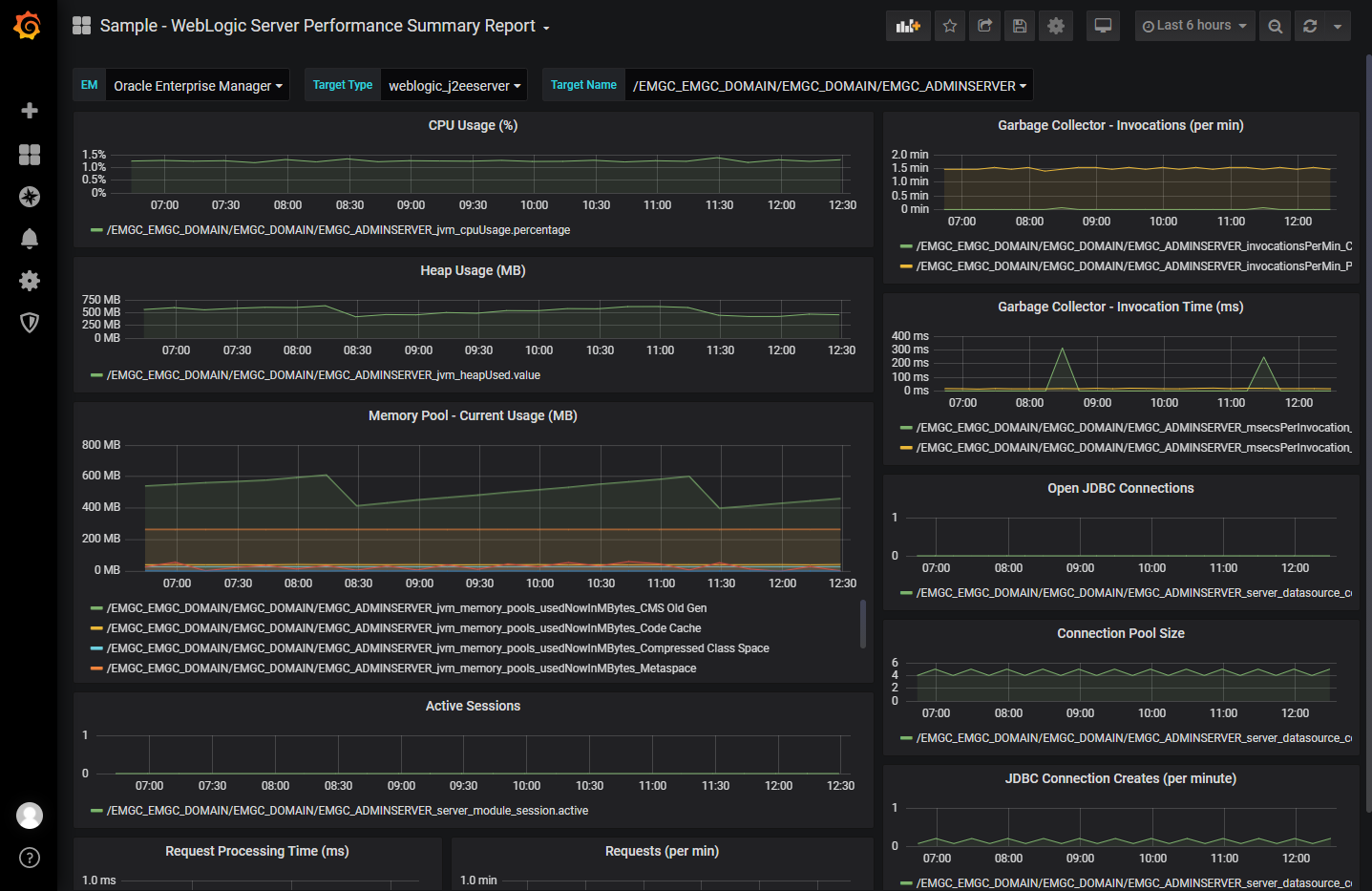Open Garbage Collector - Invocation Time panel menu

(x=1121, y=307)
